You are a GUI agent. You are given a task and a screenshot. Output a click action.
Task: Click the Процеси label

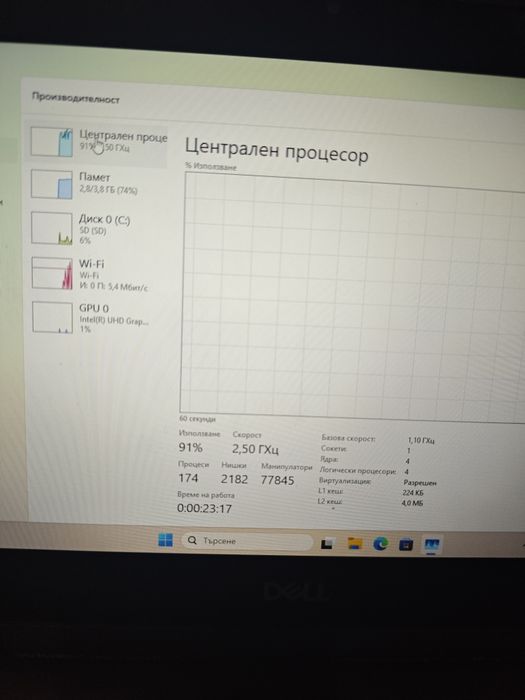pos(193,464)
